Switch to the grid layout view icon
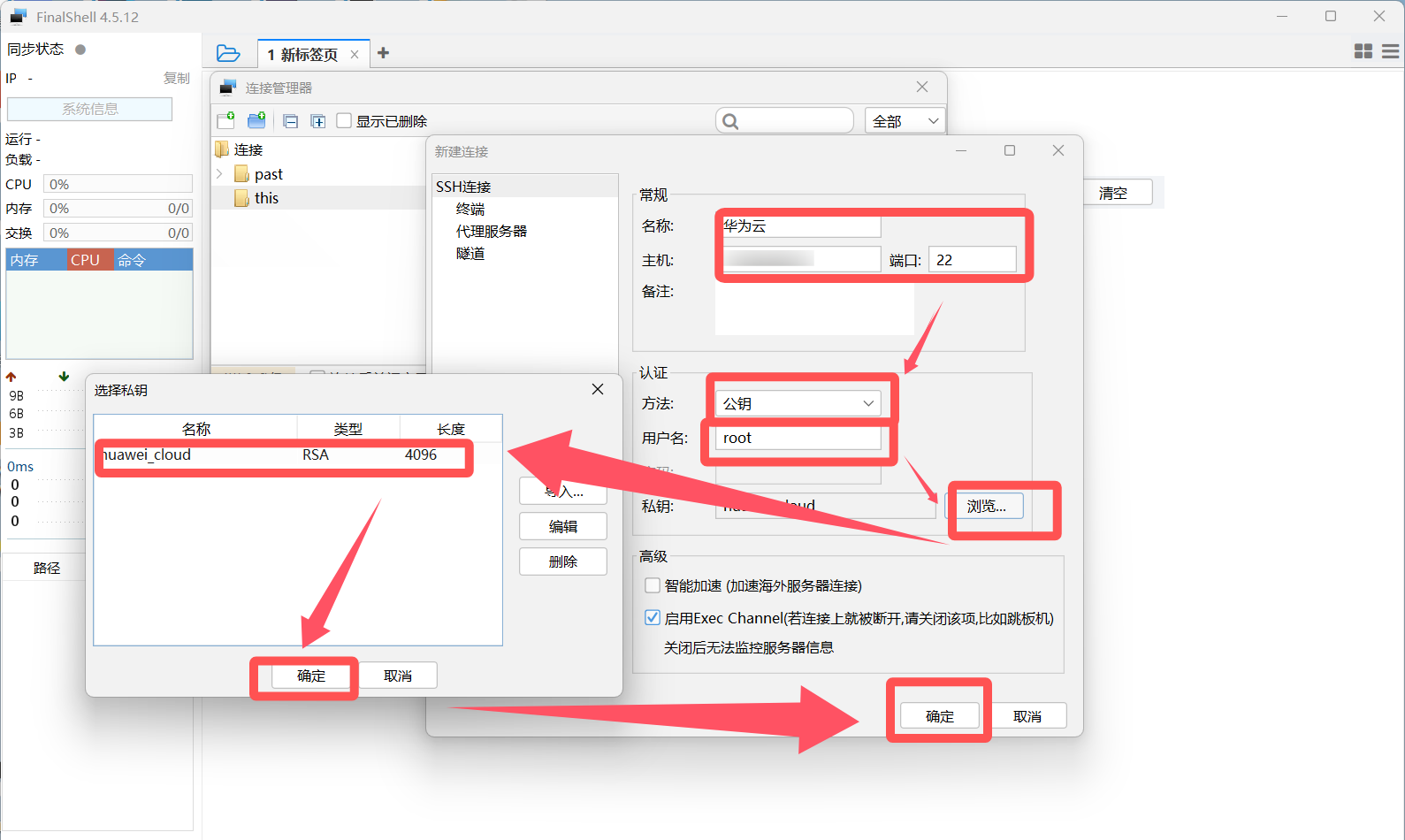This screenshot has height=840, width=1405. 1363,51
